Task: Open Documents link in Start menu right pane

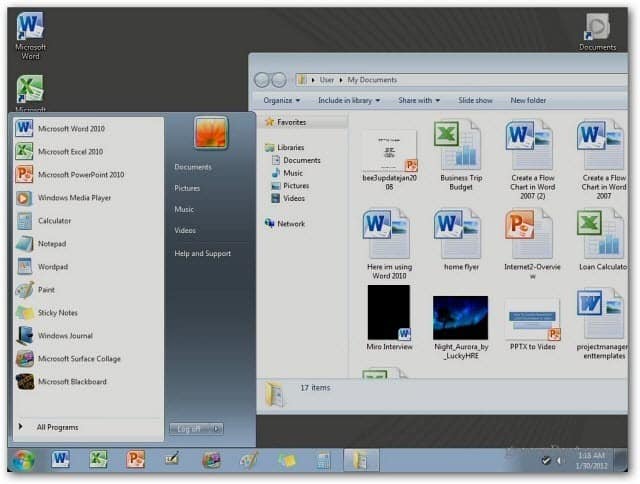Action: point(193,167)
